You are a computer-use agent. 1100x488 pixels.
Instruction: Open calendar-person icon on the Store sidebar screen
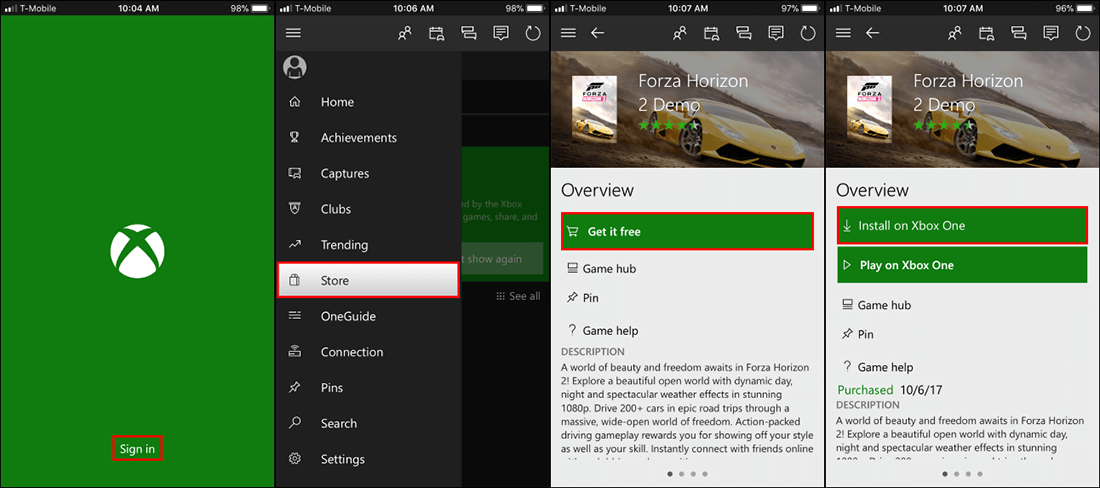[436, 33]
